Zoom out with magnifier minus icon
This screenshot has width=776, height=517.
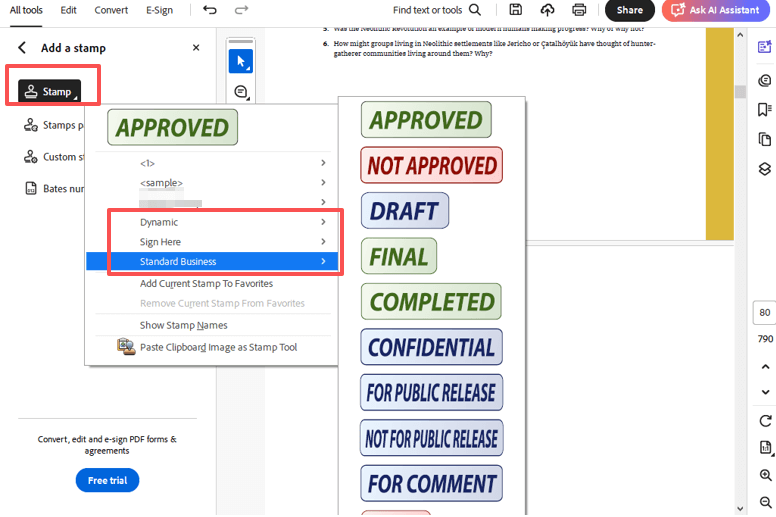765,502
